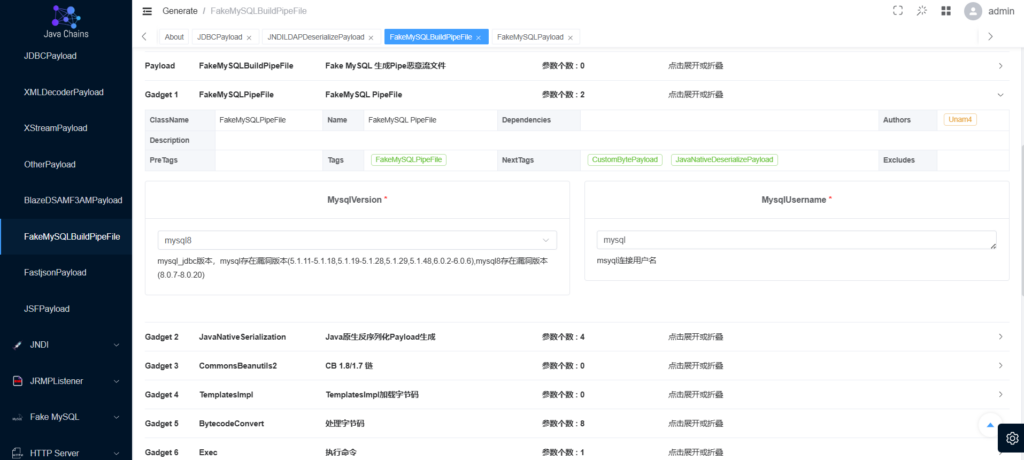Screen dimensions: 1024x460
Task: Click the MysqlUsername text field
Action: (x=790, y=240)
